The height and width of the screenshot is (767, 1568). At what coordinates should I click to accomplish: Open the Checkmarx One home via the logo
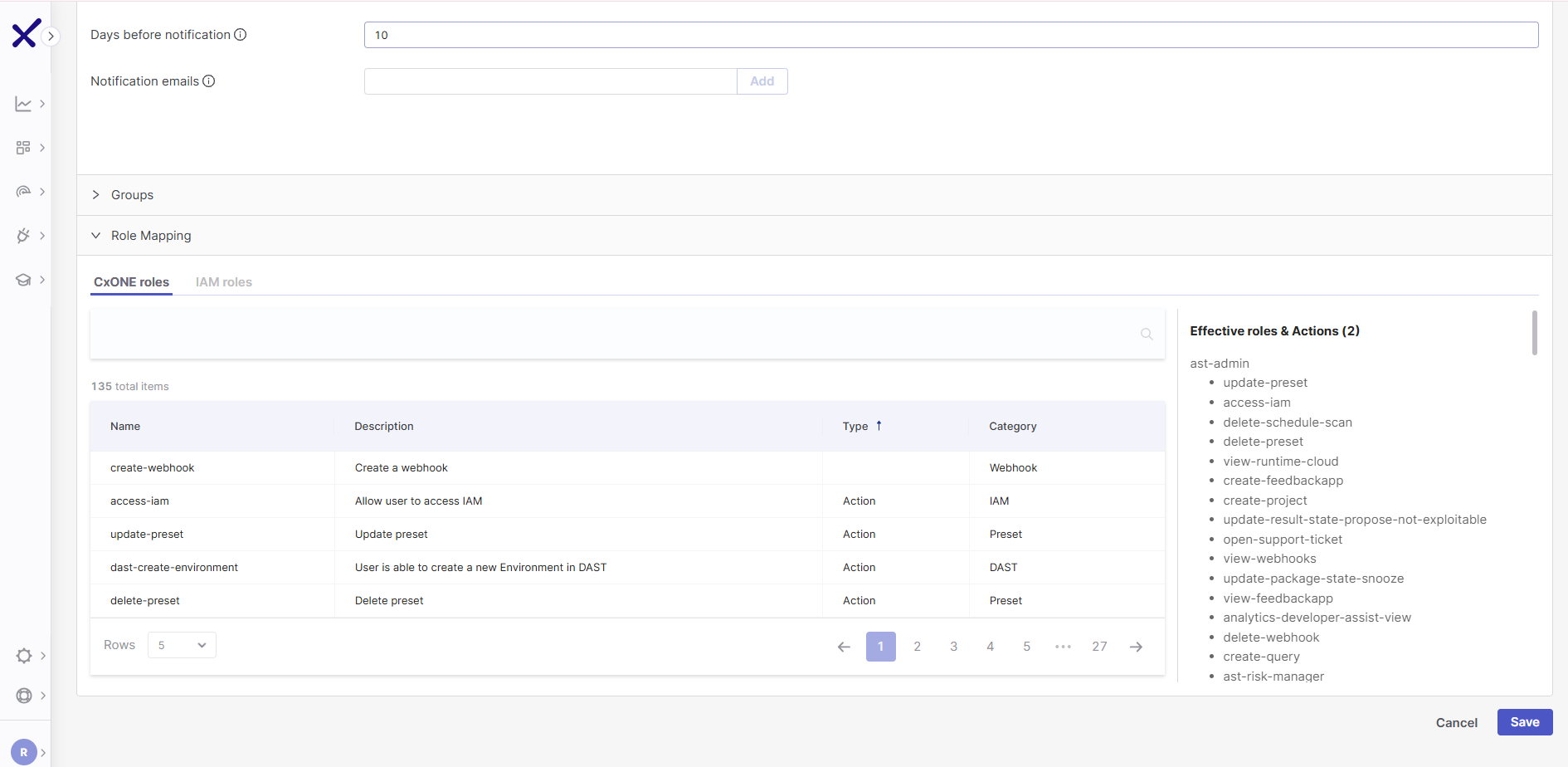point(25,33)
